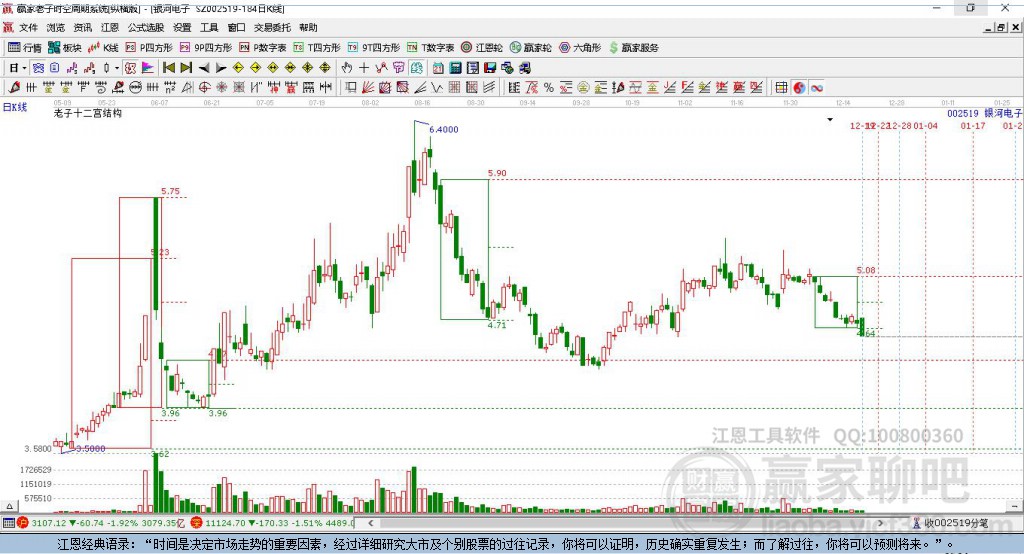Open the 六角形 tool
The height and width of the screenshot is (554, 1024).
coord(580,48)
